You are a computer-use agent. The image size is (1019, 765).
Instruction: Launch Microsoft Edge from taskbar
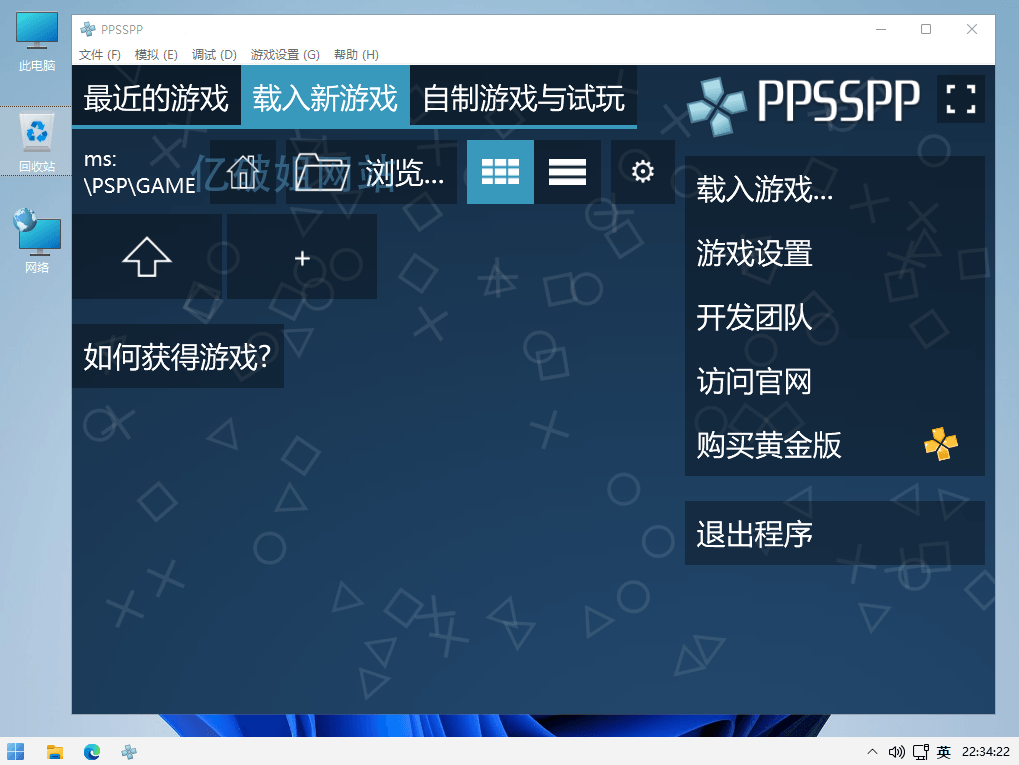click(92, 751)
